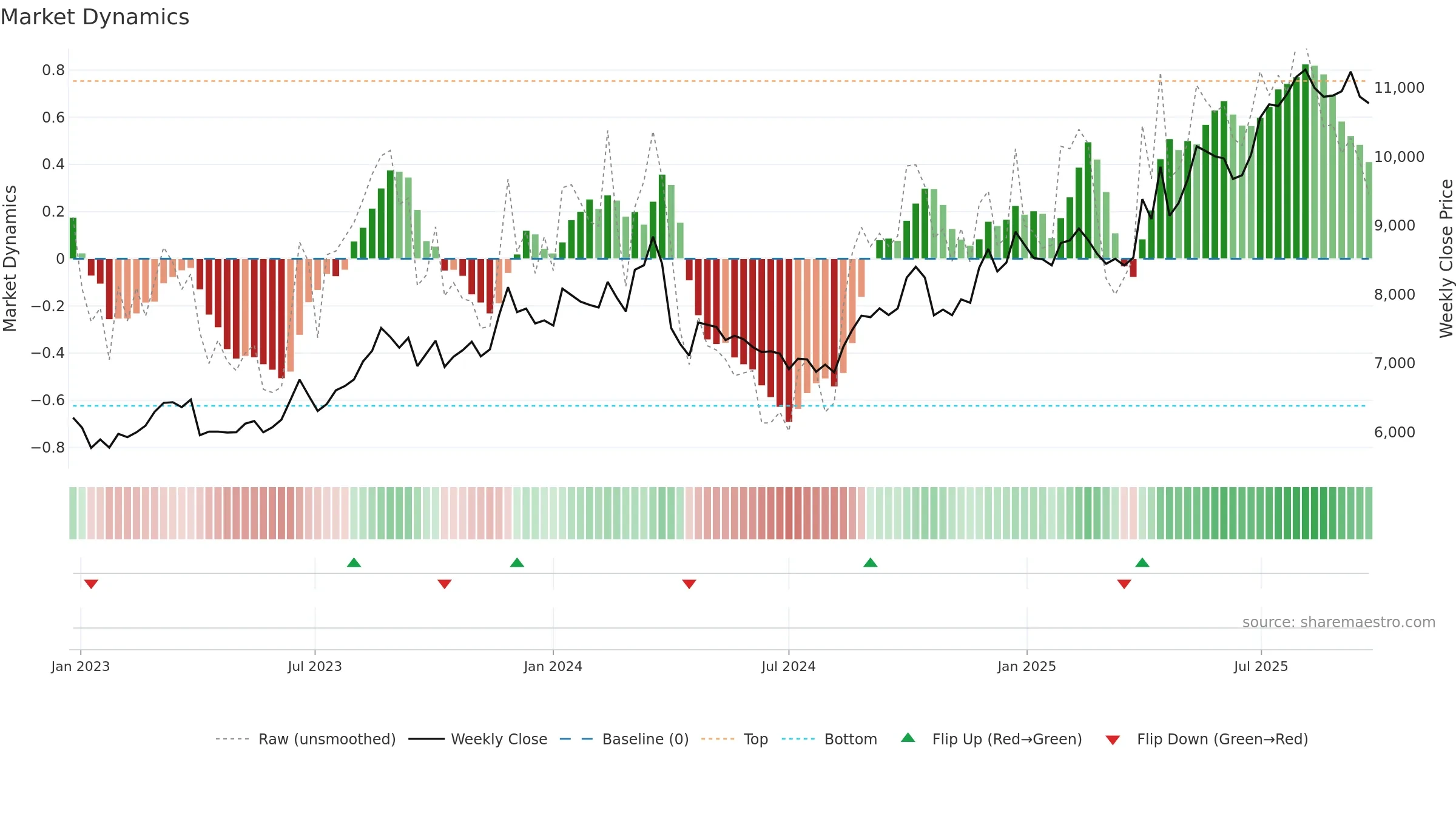Viewport: 1456px width, 819px height.
Task: Toggle the Flip Up (Red→Green) legend entry
Action: click(991, 739)
